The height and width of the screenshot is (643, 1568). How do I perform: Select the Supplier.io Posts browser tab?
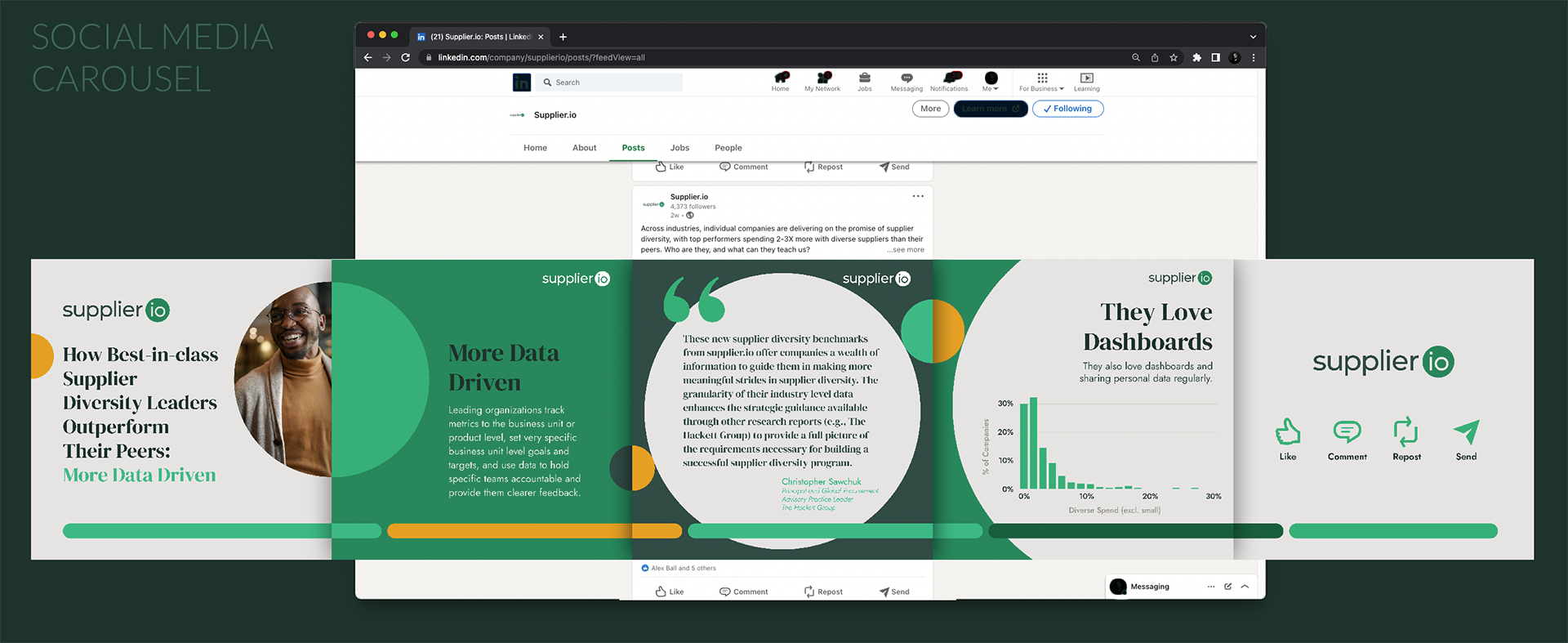[x=480, y=37]
